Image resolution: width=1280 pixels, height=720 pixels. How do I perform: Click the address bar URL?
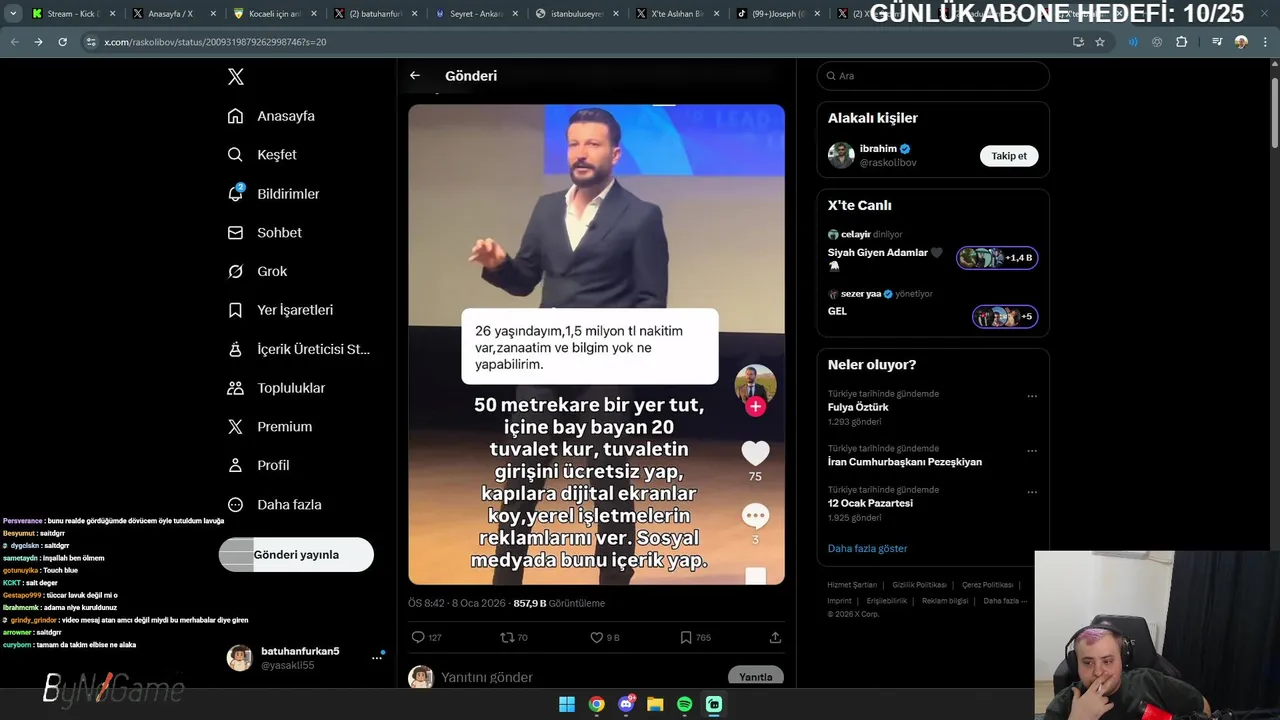[x=215, y=42]
